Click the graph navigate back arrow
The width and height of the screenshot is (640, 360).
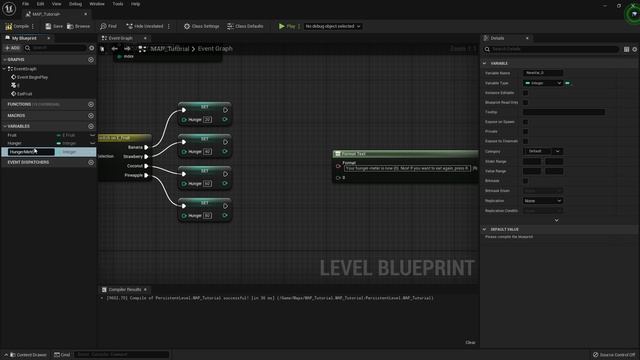(x=115, y=49)
